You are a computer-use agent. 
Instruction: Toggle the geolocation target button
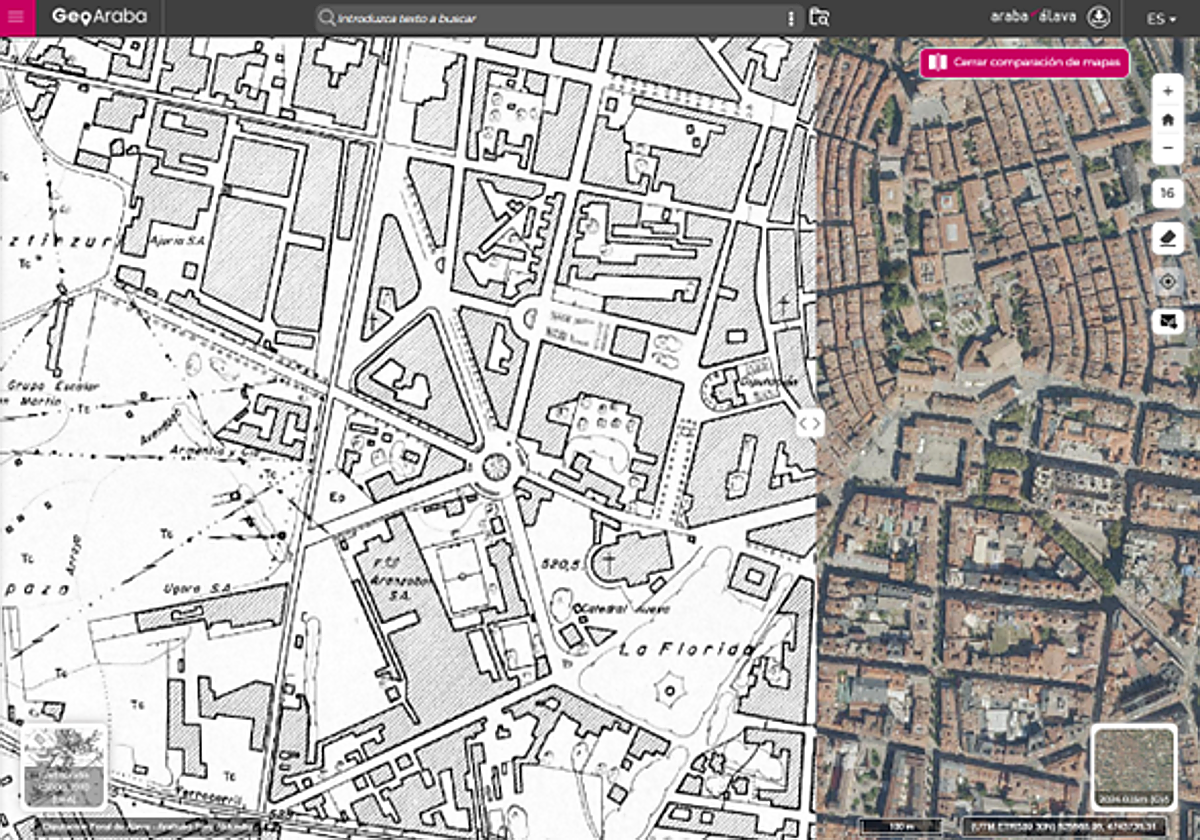tap(1167, 281)
